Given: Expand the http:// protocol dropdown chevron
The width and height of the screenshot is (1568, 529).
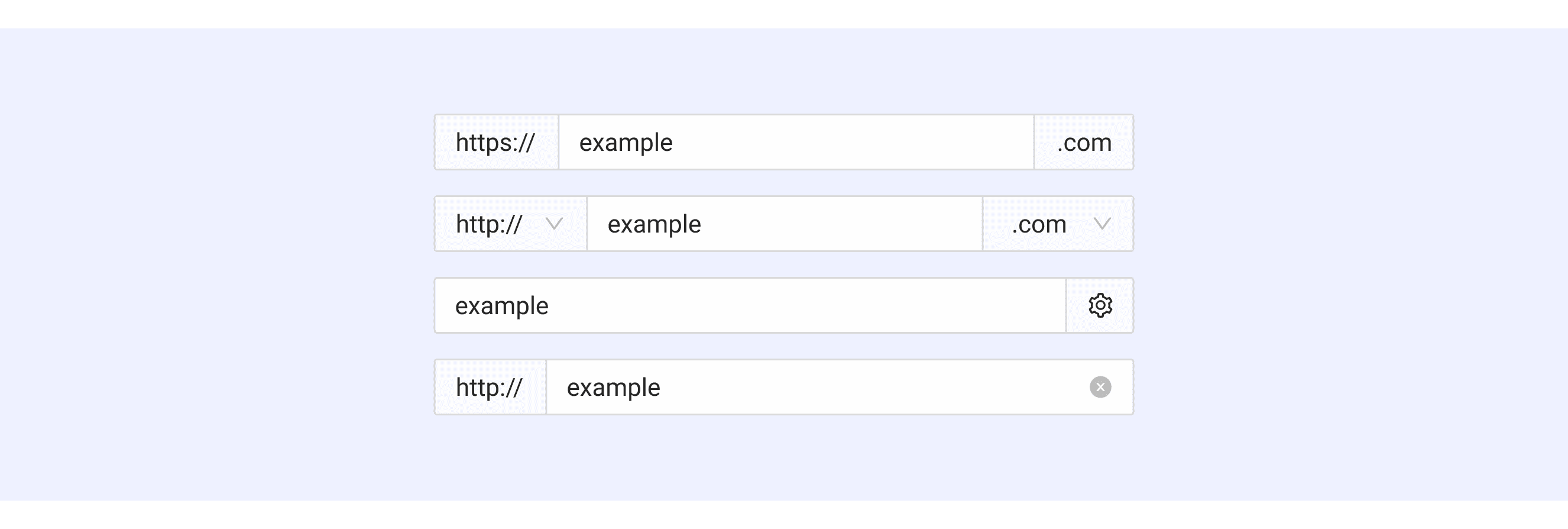Looking at the screenshot, I should click(554, 224).
